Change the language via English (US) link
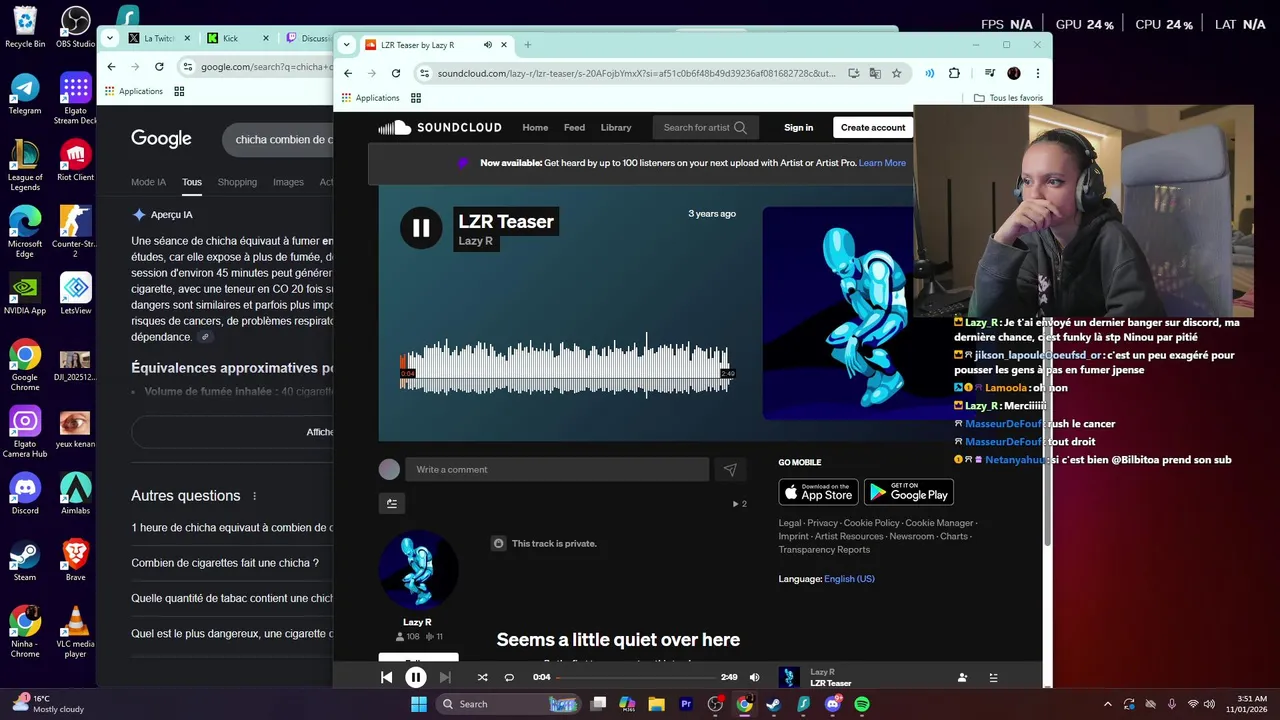1280x720 pixels. (x=849, y=579)
